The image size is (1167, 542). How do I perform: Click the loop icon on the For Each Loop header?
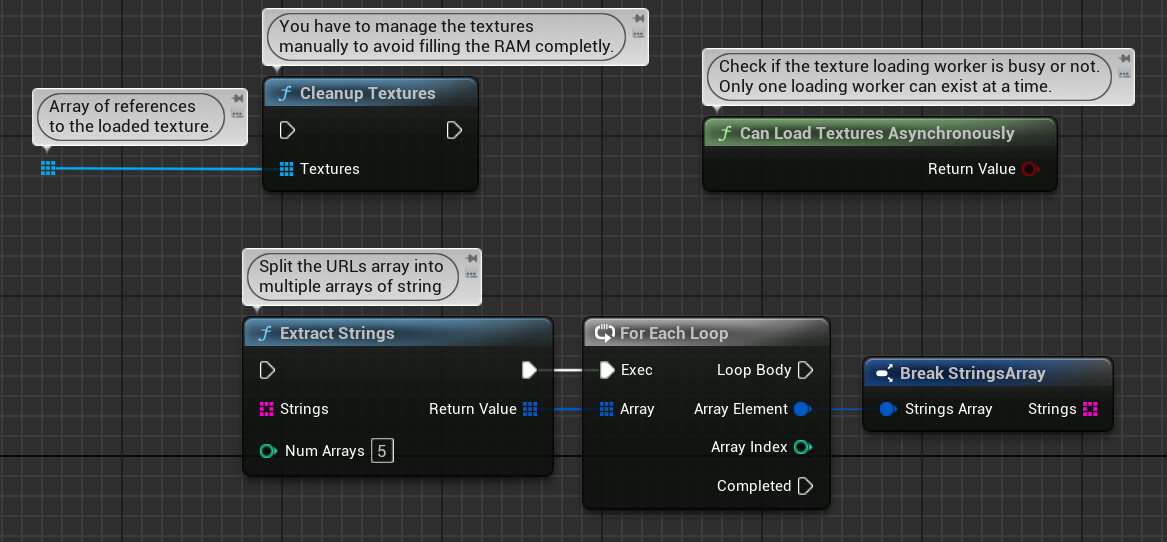605,333
